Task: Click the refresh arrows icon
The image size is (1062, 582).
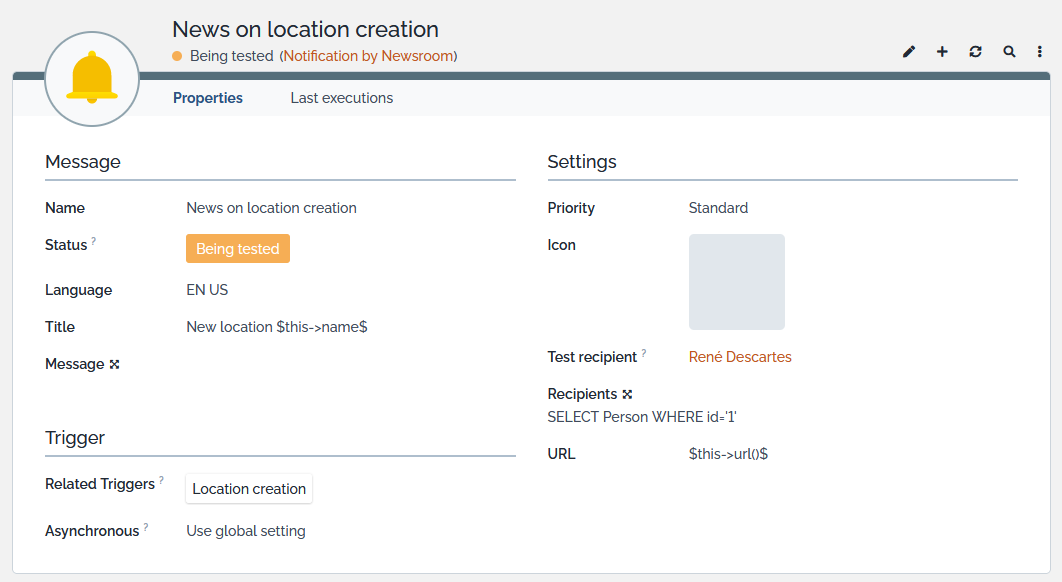Action: [975, 52]
